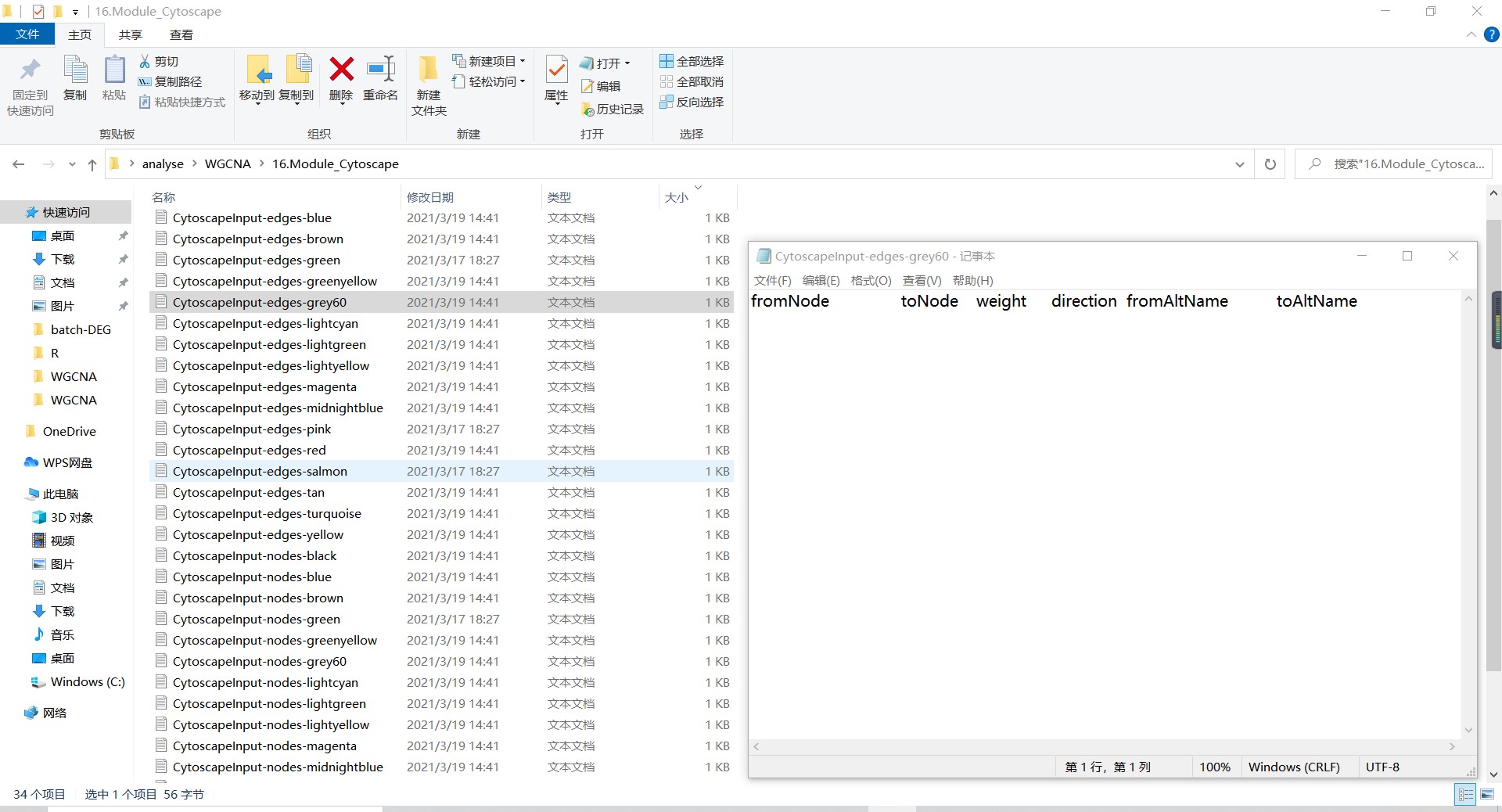
Task: Click the chevron between analyse and WGCNA
Action: coord(195,163)
